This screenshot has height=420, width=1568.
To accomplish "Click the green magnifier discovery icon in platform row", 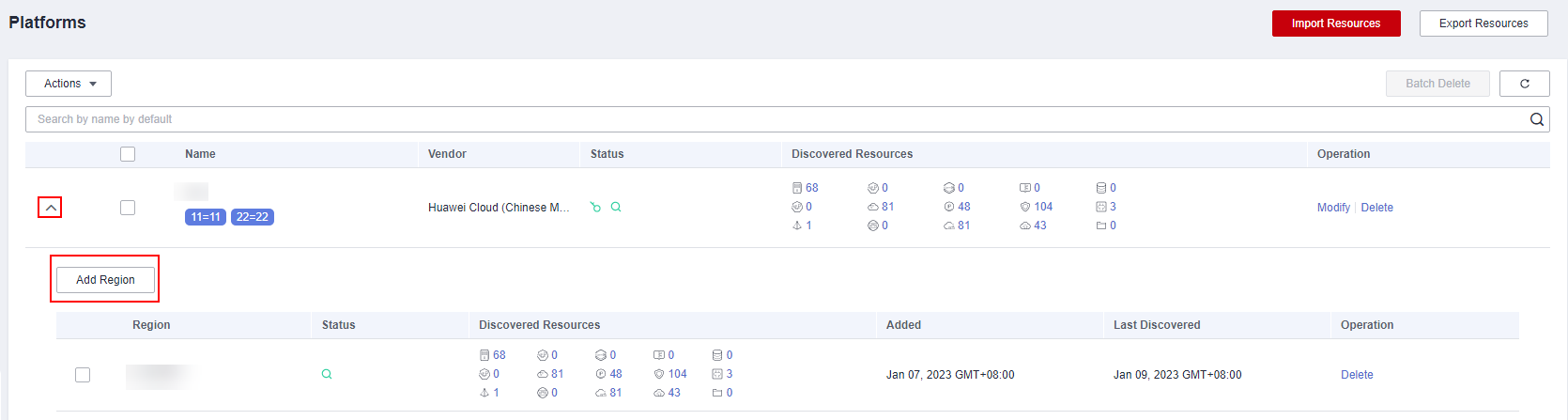I will pyautogui.click(x=616, y=208).
